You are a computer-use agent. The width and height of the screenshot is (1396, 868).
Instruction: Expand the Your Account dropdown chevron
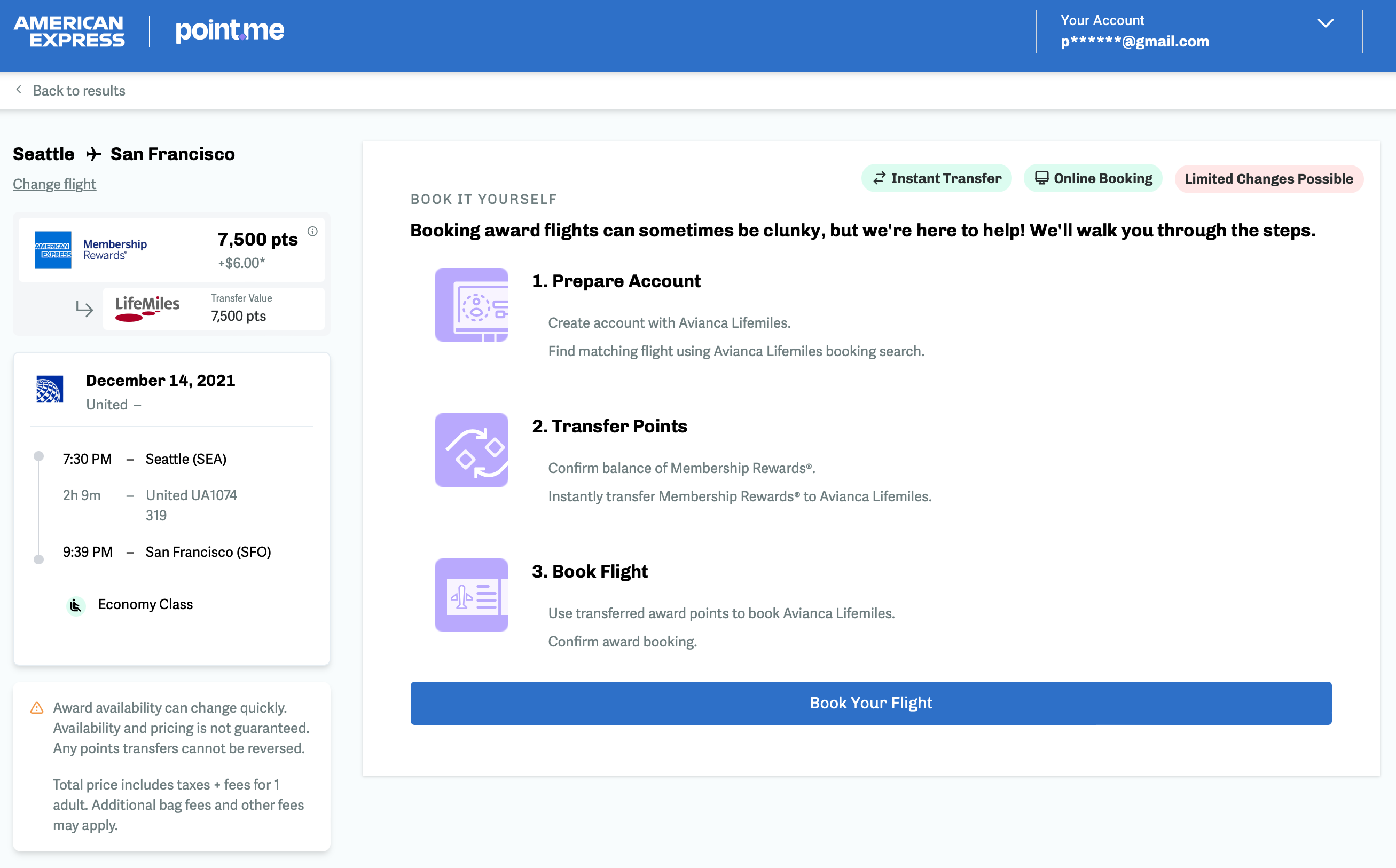(x=1326, y=23)
